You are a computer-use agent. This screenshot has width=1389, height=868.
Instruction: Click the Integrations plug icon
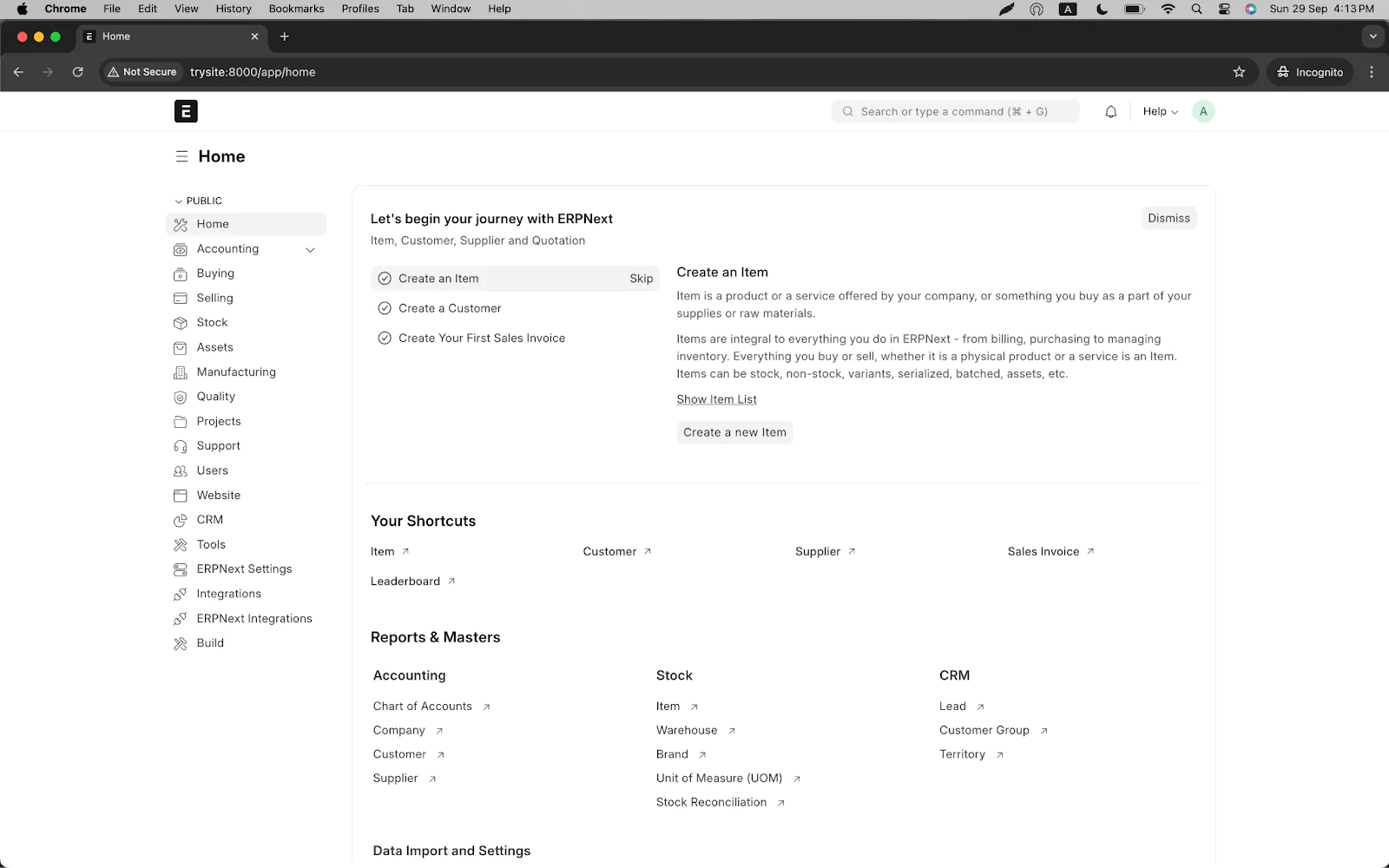181,594
